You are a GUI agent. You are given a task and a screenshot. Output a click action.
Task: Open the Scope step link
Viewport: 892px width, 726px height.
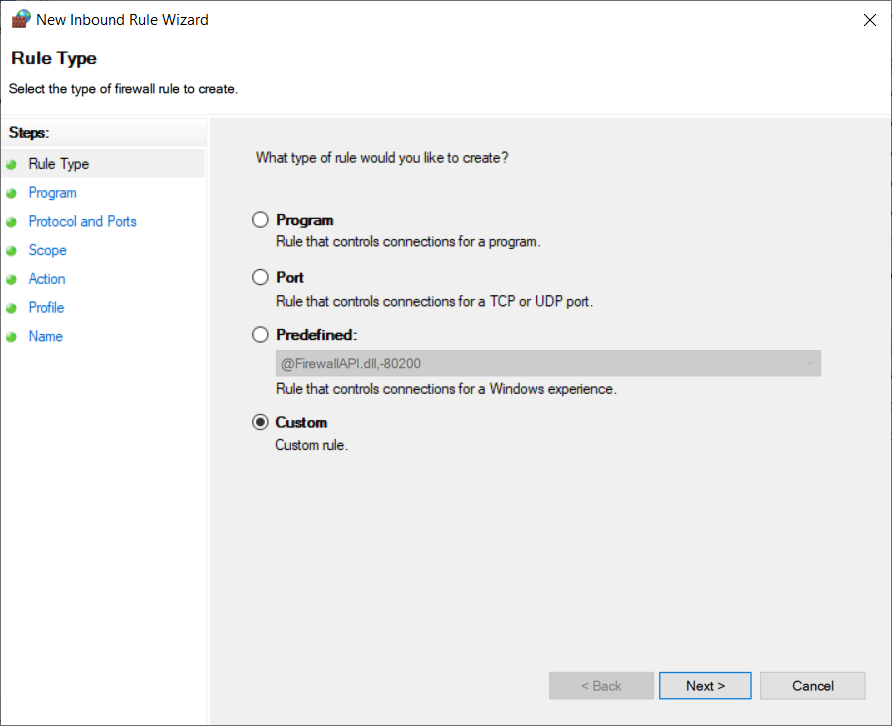47,251
